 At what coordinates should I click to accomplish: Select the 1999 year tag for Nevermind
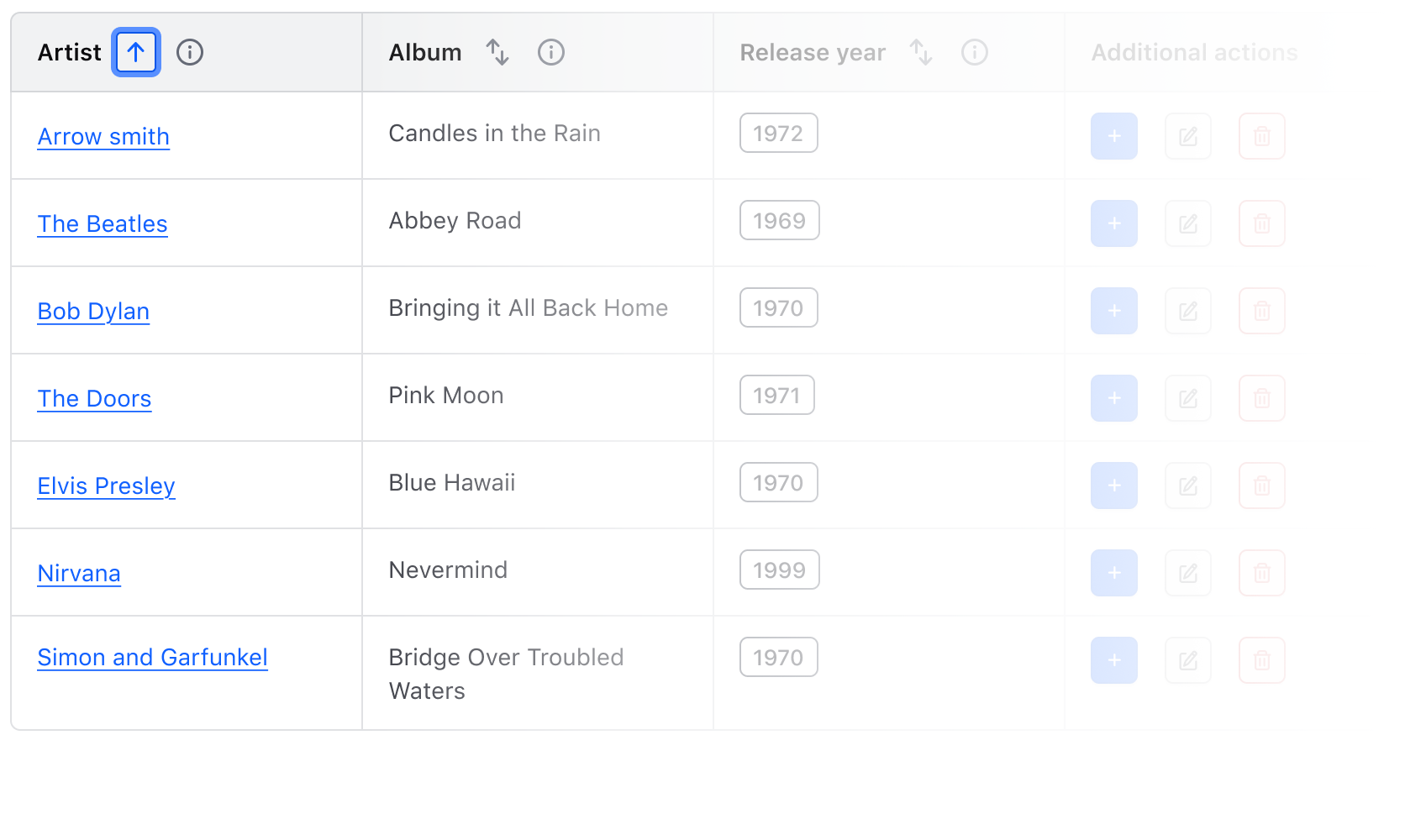point(779,570)
